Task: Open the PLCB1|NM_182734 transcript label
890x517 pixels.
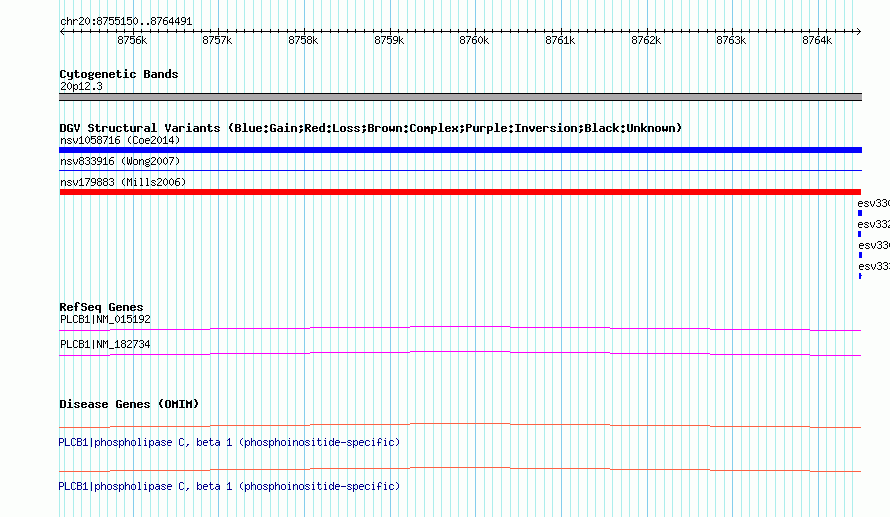Action: [x=105, y=344]
